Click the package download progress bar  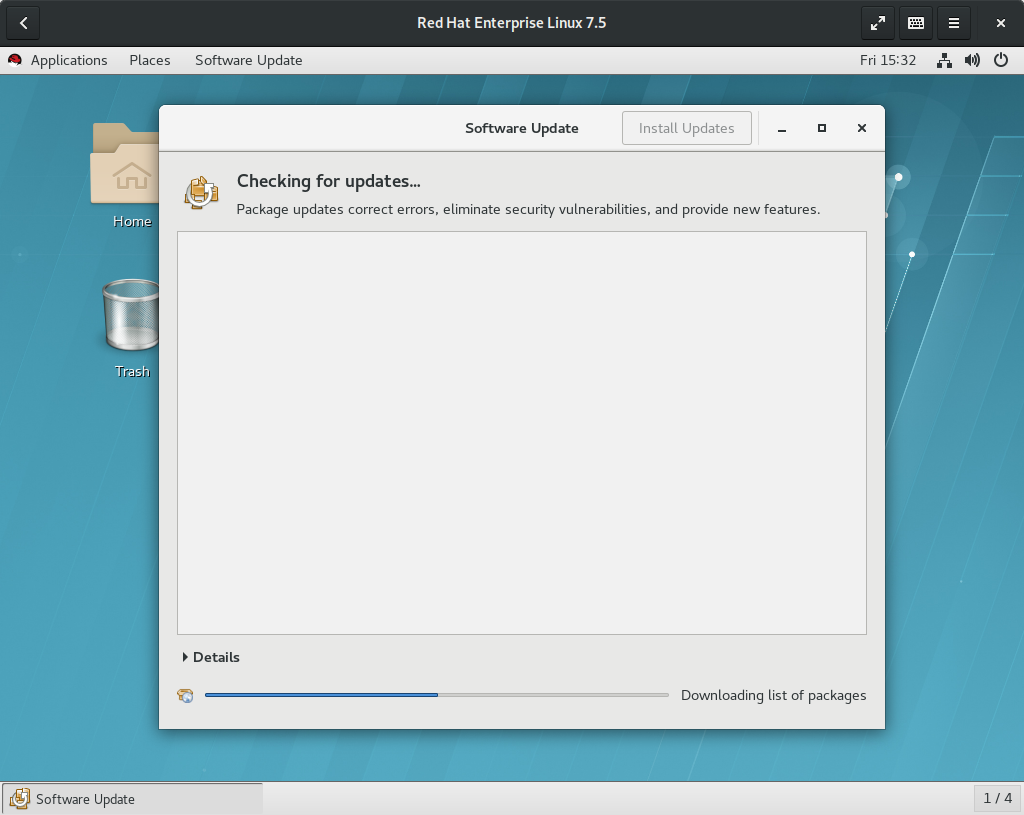[x=436, y=695]
